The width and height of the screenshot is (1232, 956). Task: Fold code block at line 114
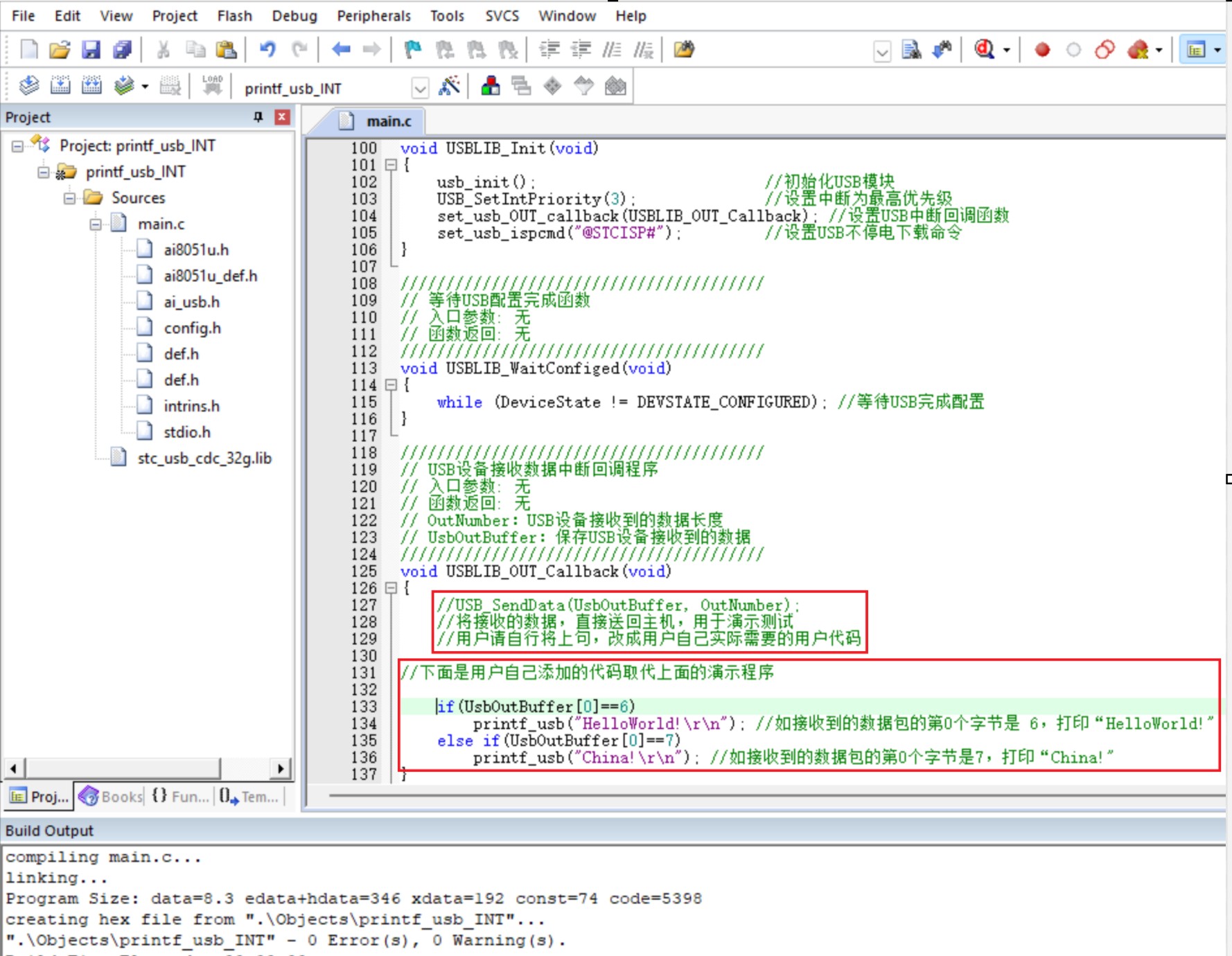click(x=391, y=385)
